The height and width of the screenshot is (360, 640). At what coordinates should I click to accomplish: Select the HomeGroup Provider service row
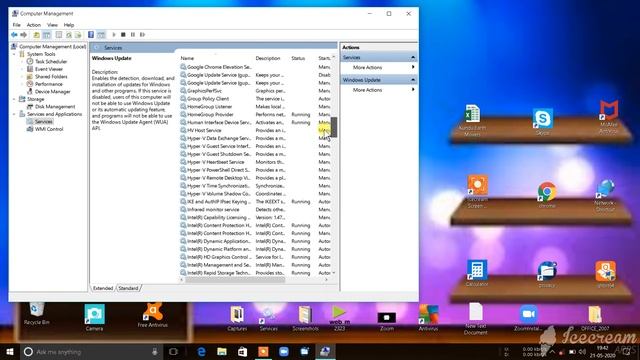pyautogui.click(x=255, y=115)
